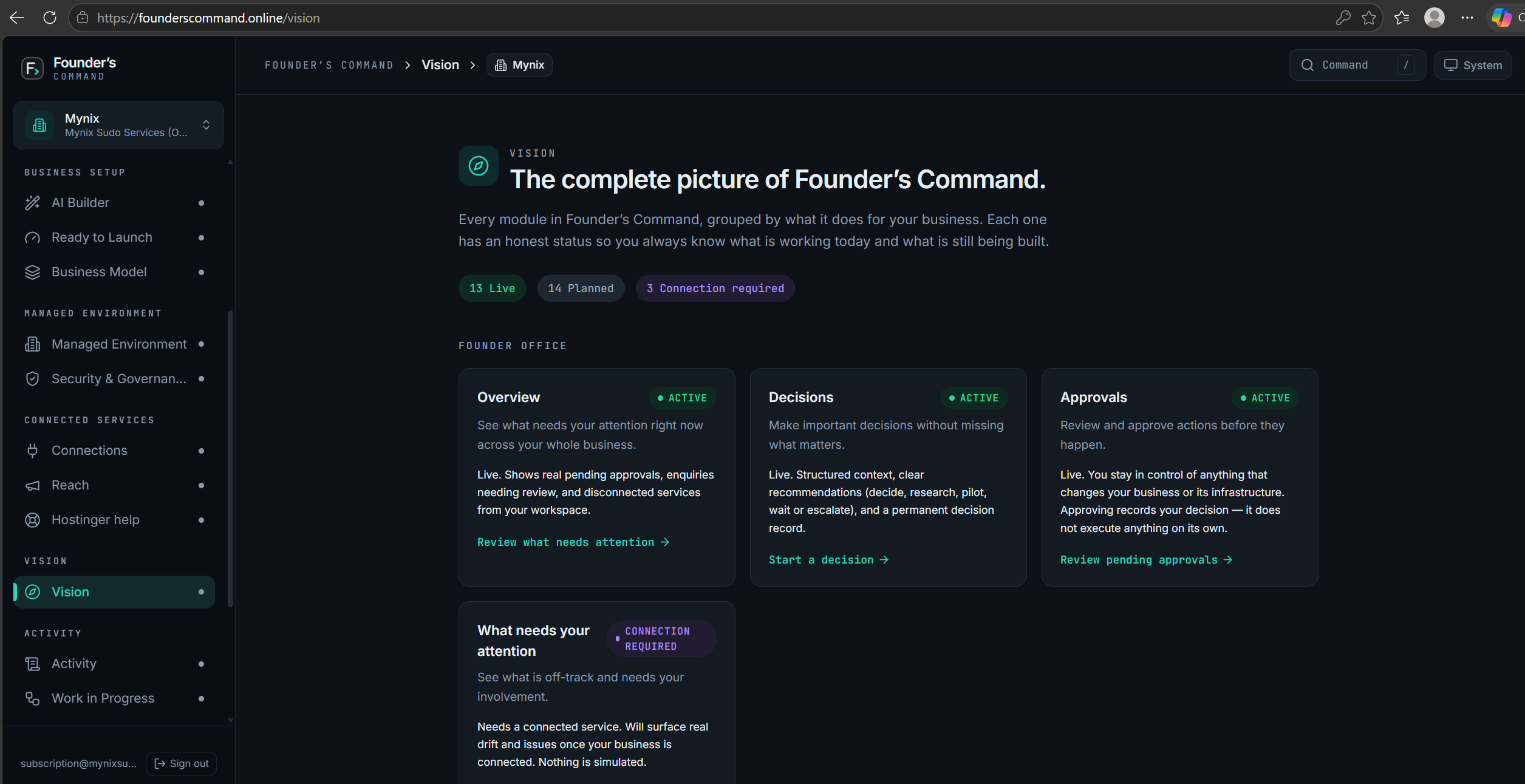The width and height of the screenshot is (1525, 784).
Task: Open the Overview card title
Action: pyautogui.click(x=508, y=397)
